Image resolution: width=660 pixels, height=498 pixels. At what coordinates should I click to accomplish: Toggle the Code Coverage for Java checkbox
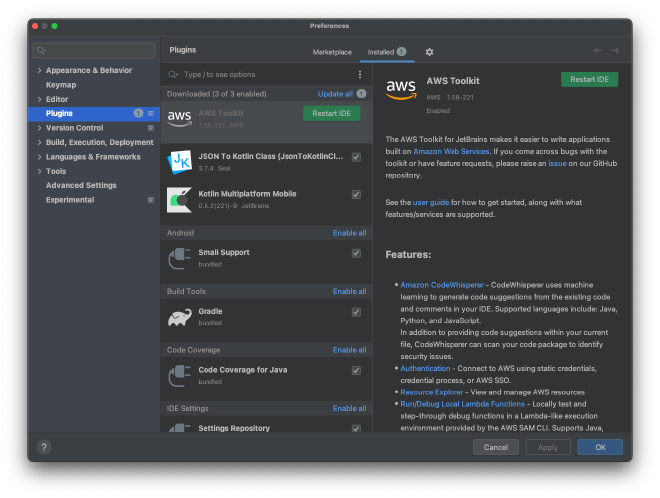tap(356, 370)
